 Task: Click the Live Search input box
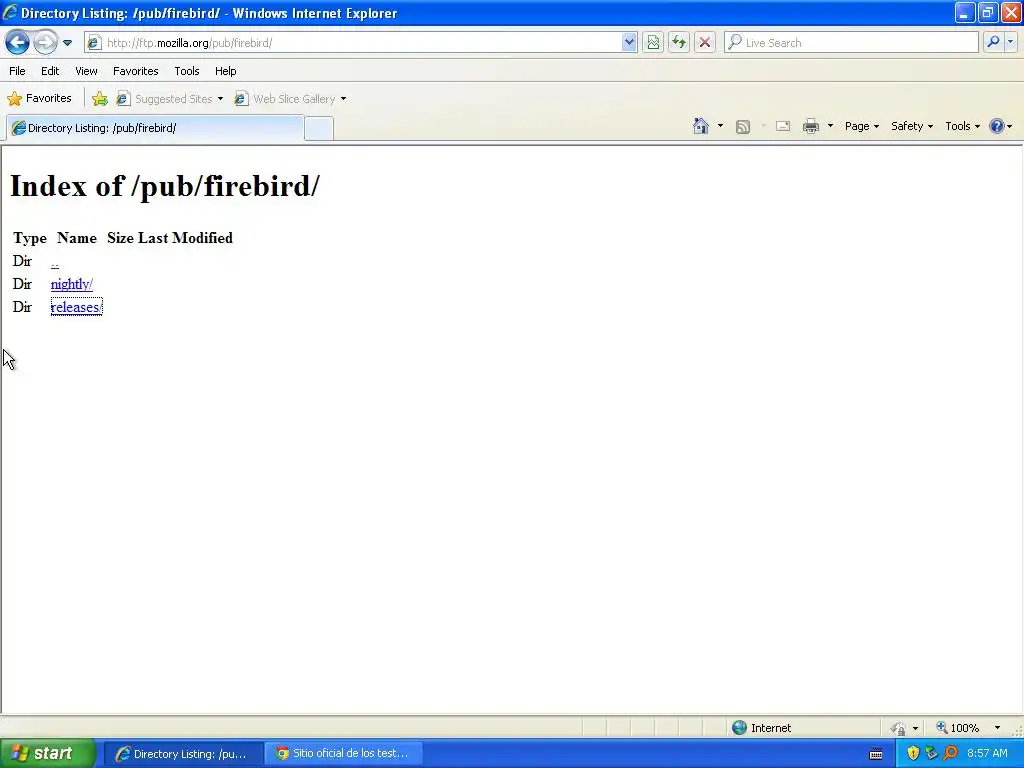click(851, 43)
